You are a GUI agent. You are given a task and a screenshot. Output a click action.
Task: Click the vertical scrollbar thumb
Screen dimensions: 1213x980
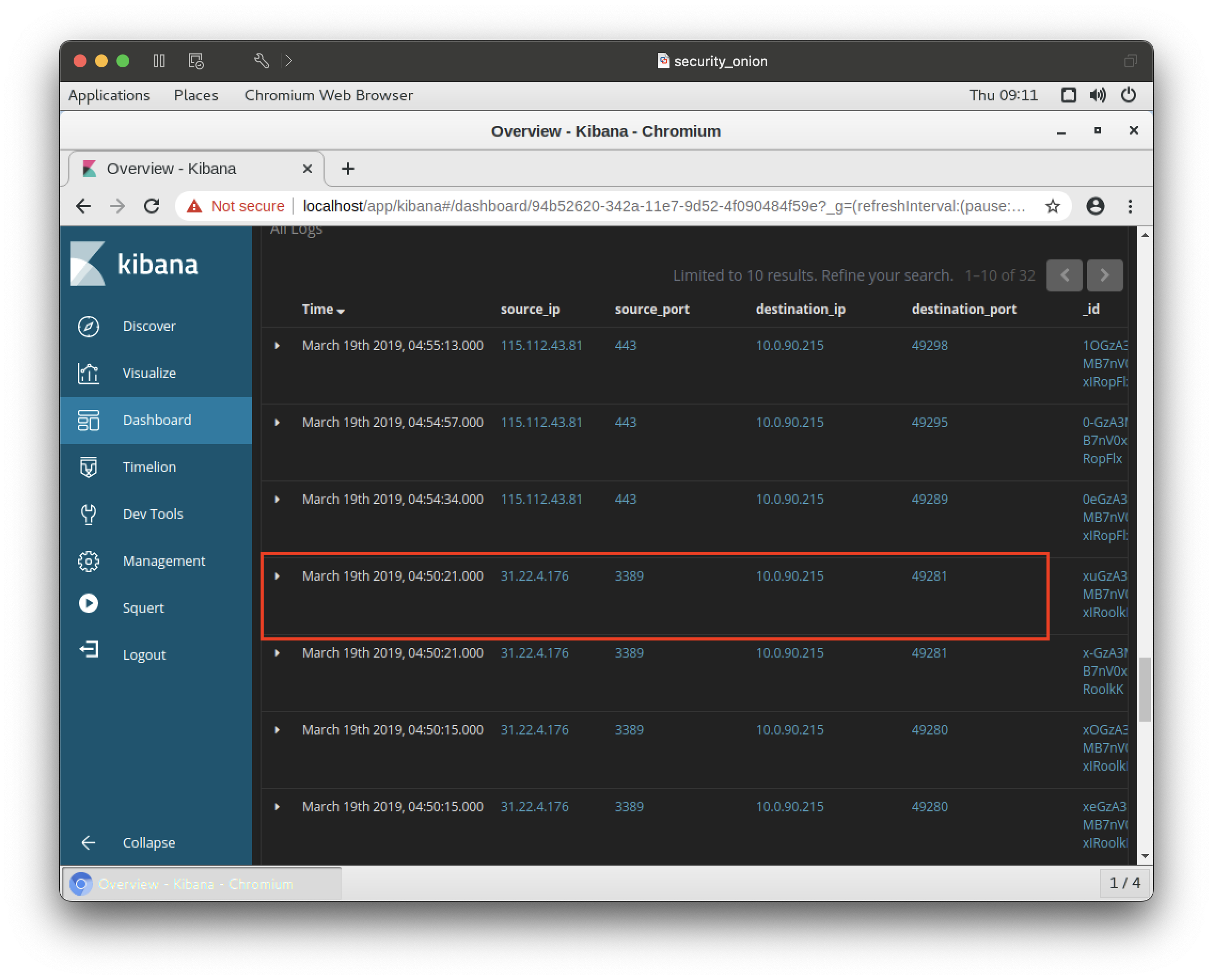pos(1145,689)
